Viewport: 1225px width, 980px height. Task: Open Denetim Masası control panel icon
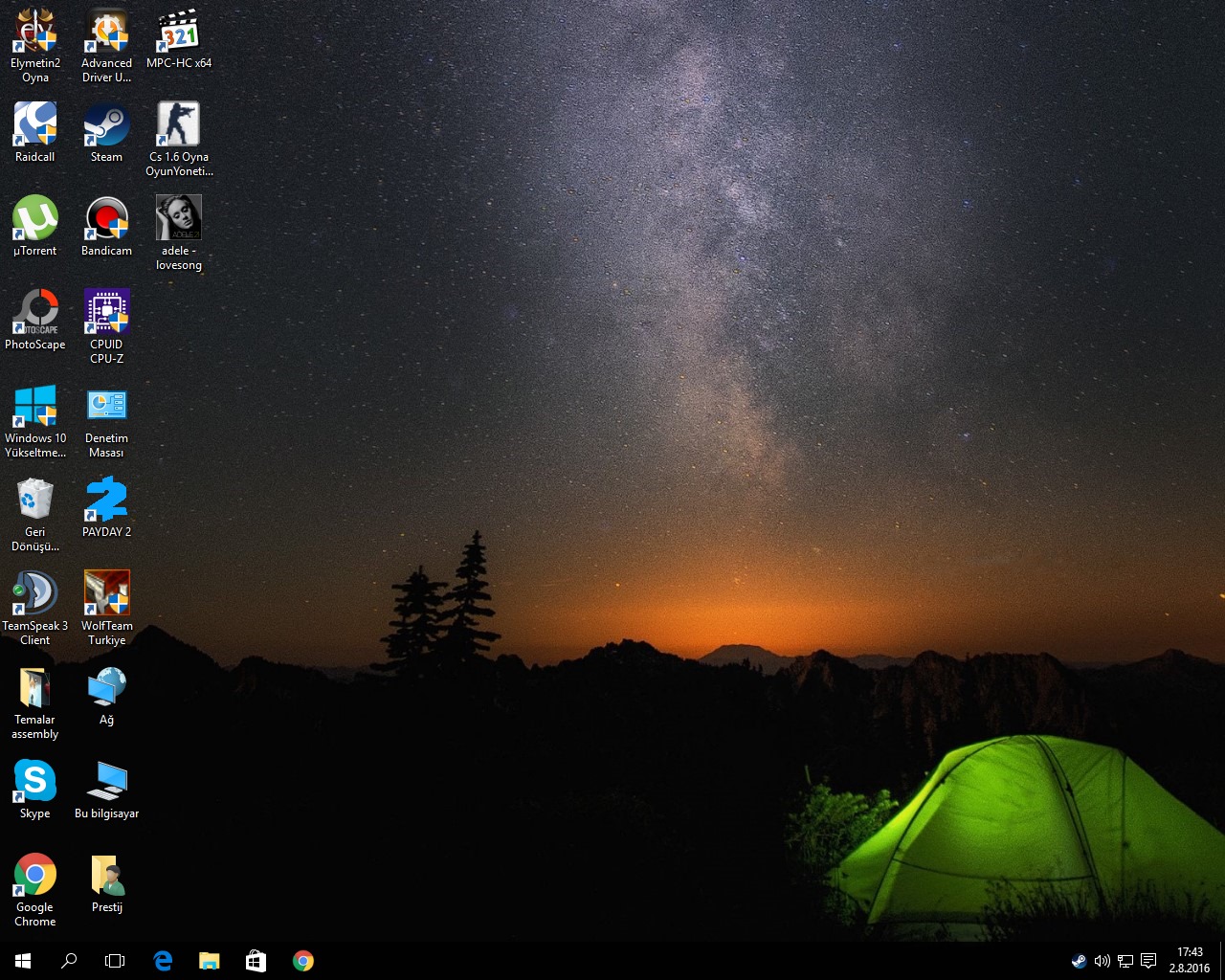(106, 420)
